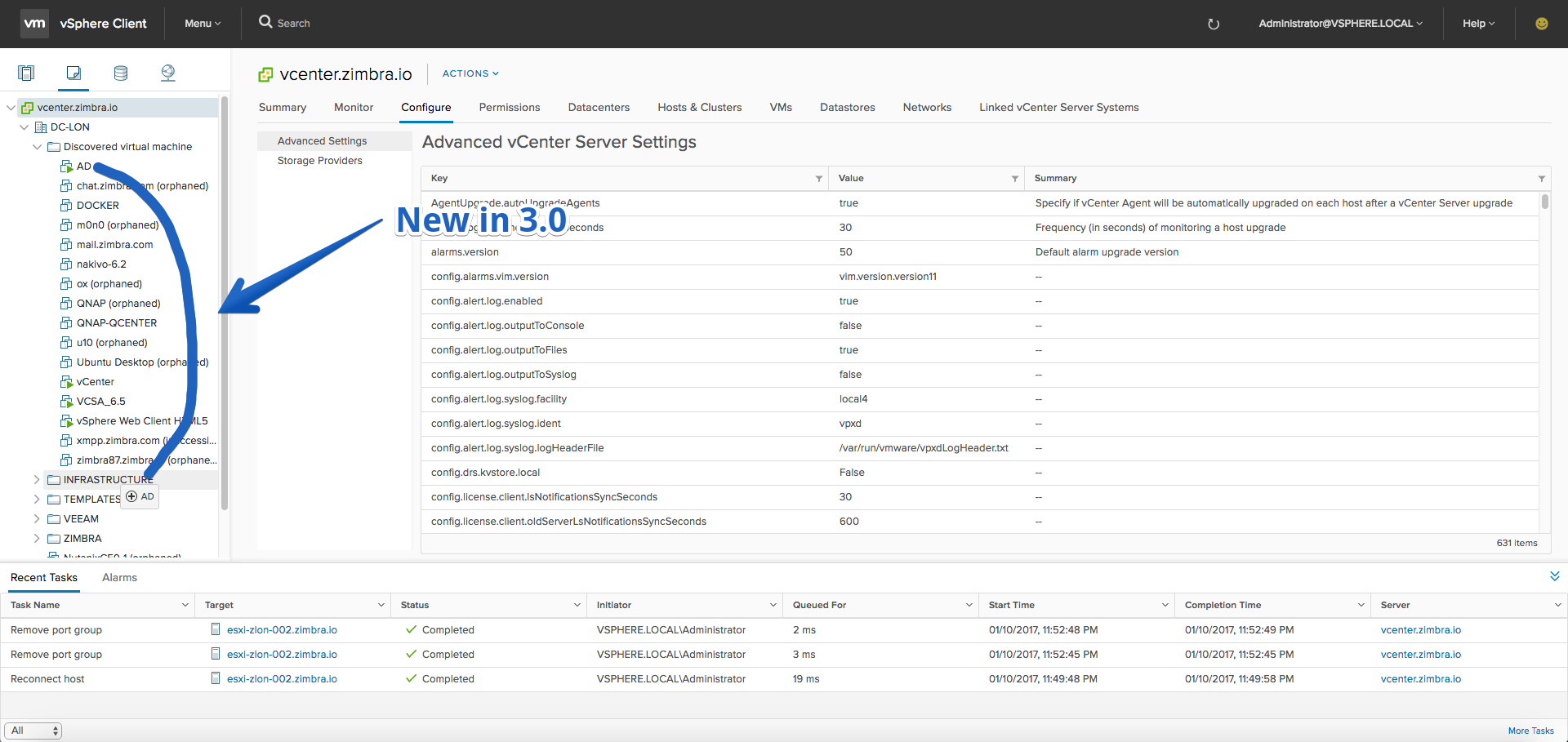Open the Alarms tab in the bottom panel
This screenshot has width=1568, height=742.
(x=119, y=577)
